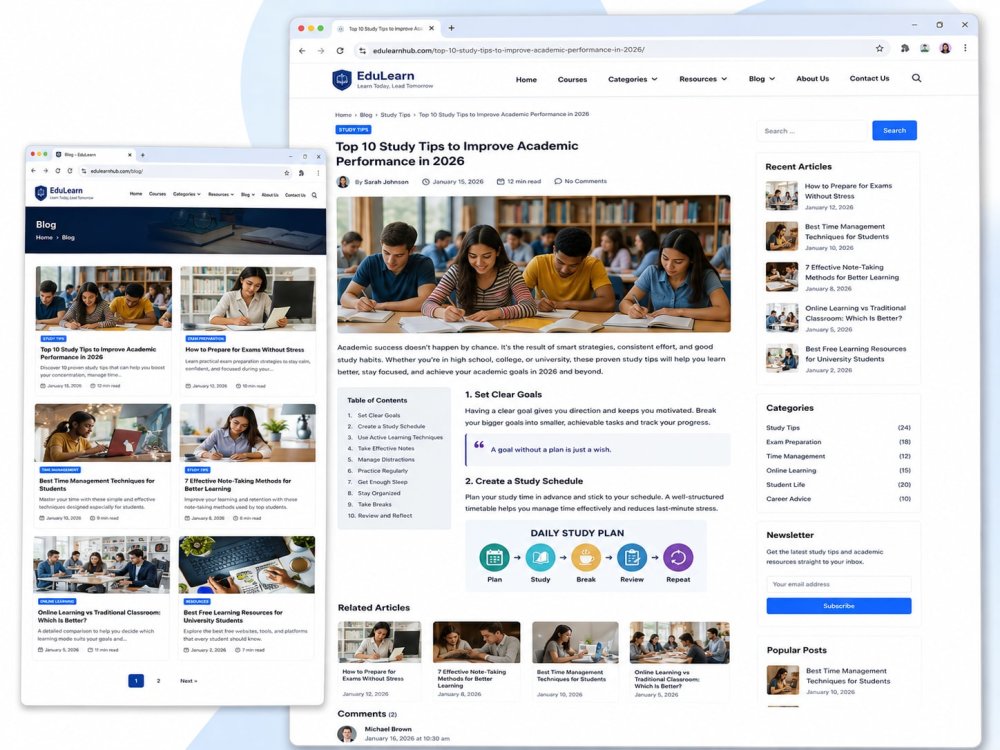Open a new tab in the article browser window
1000x750 pixels.
452,28
